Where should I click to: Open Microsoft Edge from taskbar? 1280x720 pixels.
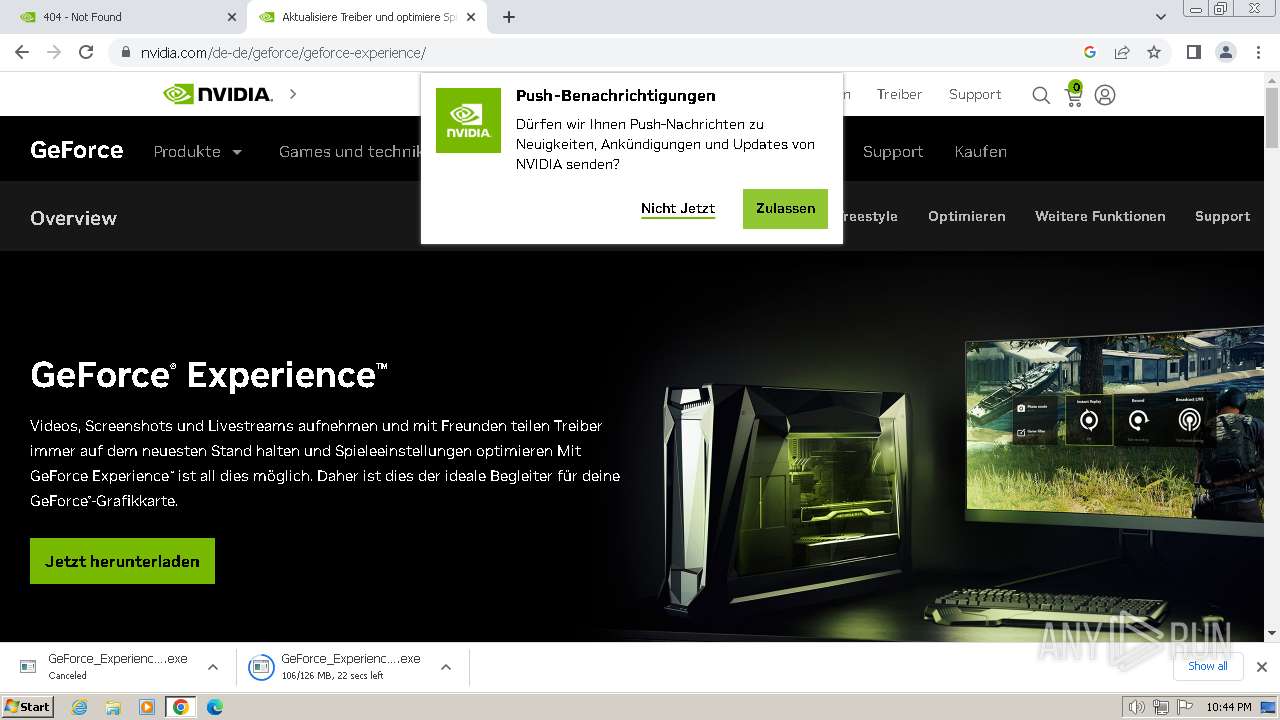coord(214,707)
